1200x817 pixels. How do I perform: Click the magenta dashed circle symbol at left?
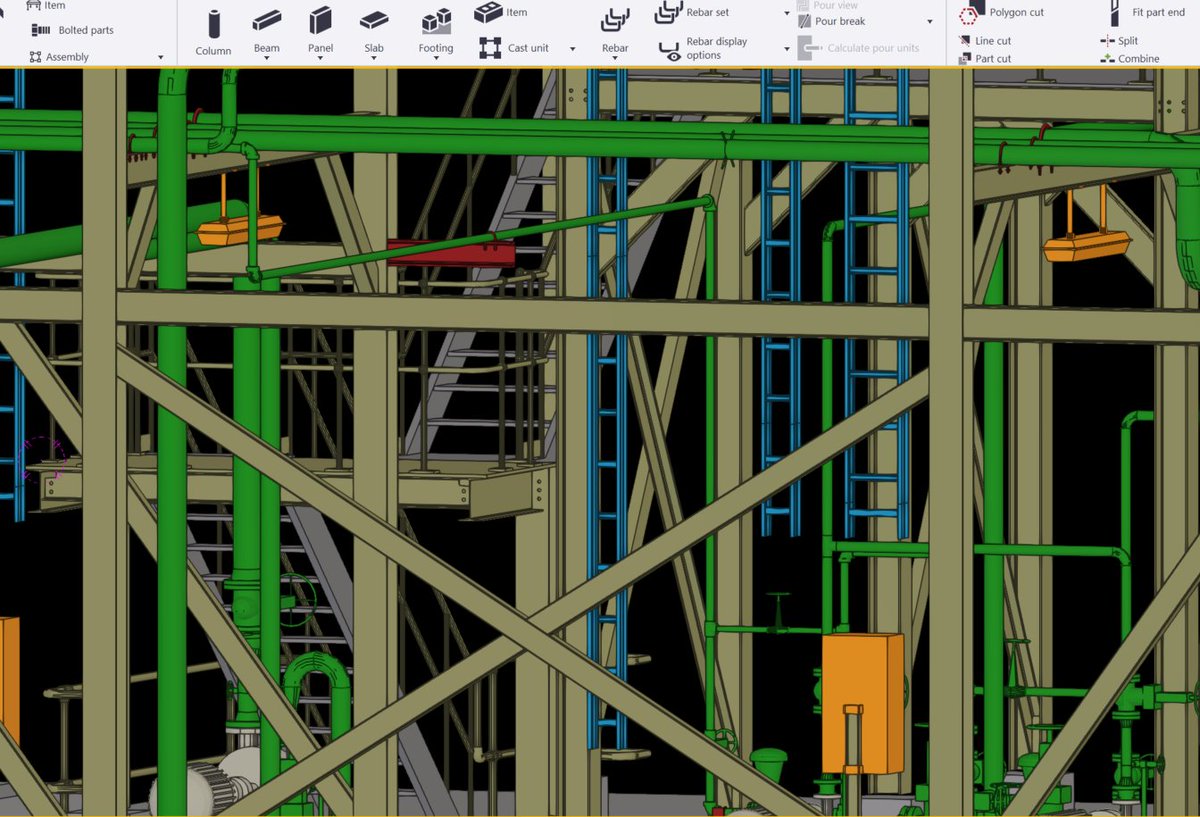coord(44,458)
